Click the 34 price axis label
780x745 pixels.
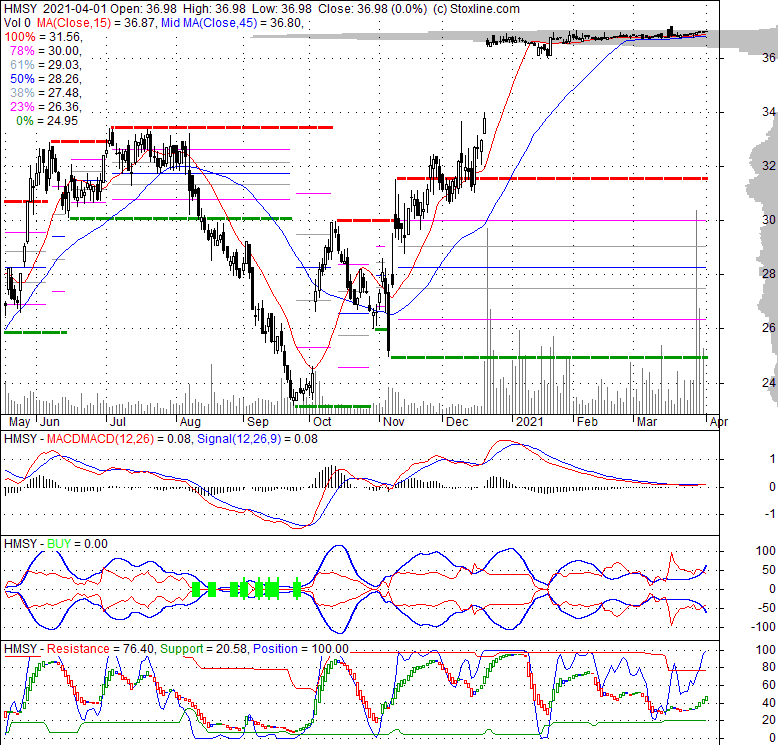tap(769, 112)
